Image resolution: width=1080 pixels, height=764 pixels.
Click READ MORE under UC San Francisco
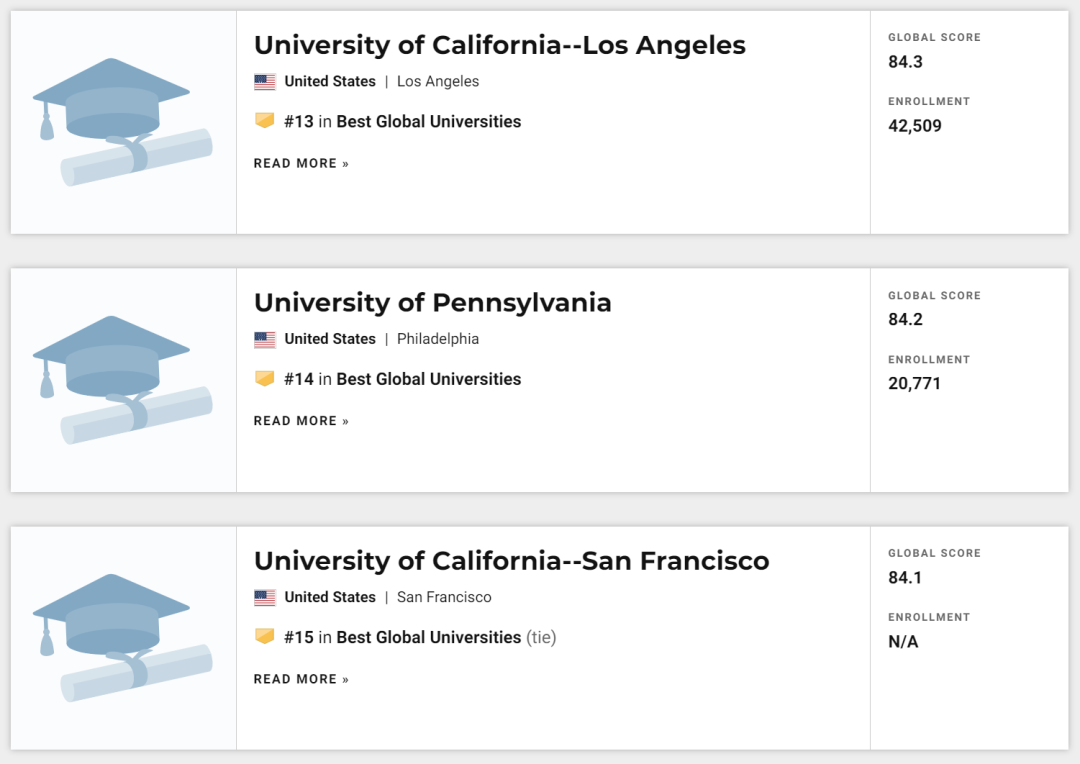tap(301, 679)
